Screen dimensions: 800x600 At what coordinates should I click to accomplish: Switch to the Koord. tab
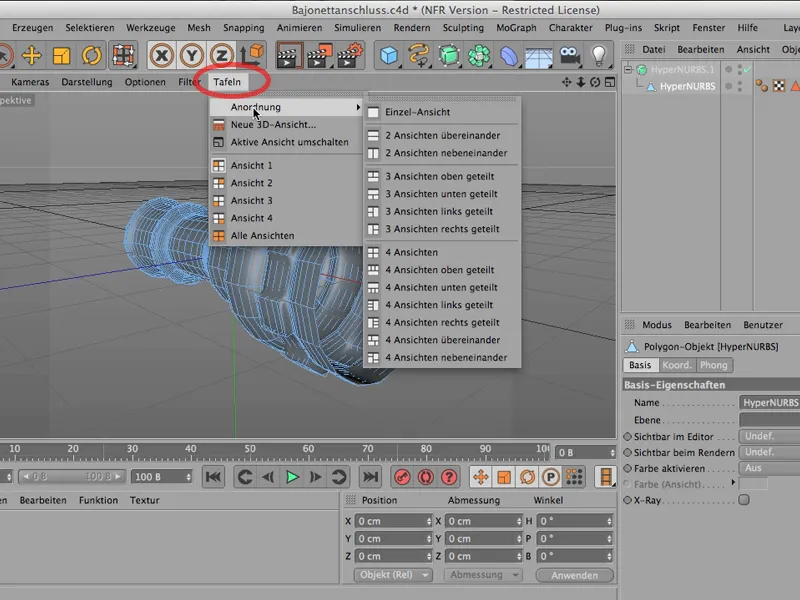coord(677,365)
